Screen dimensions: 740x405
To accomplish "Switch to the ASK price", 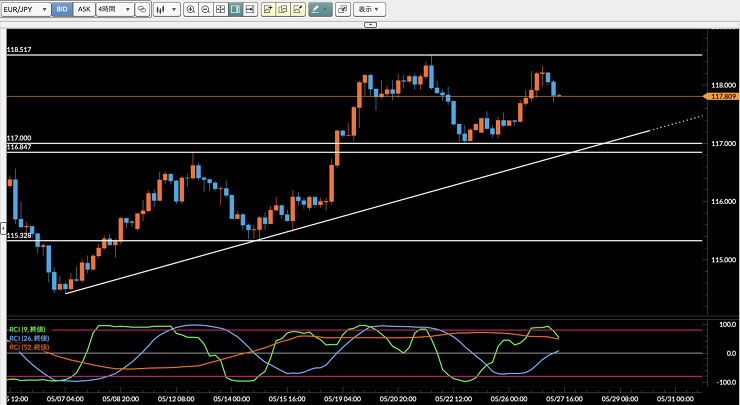I will (x=84, y=9).
